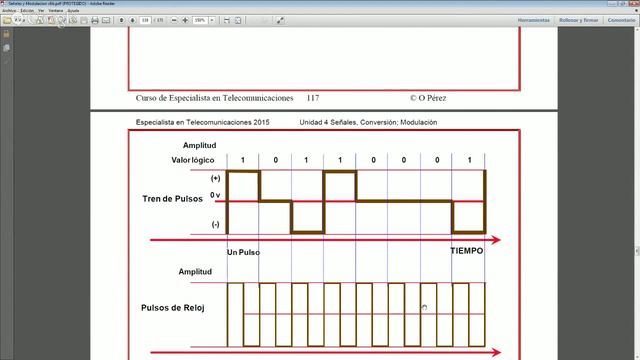640x360 pixels.
Task: Click the vertical scrollbar on the right
Action: pos(637,192)
